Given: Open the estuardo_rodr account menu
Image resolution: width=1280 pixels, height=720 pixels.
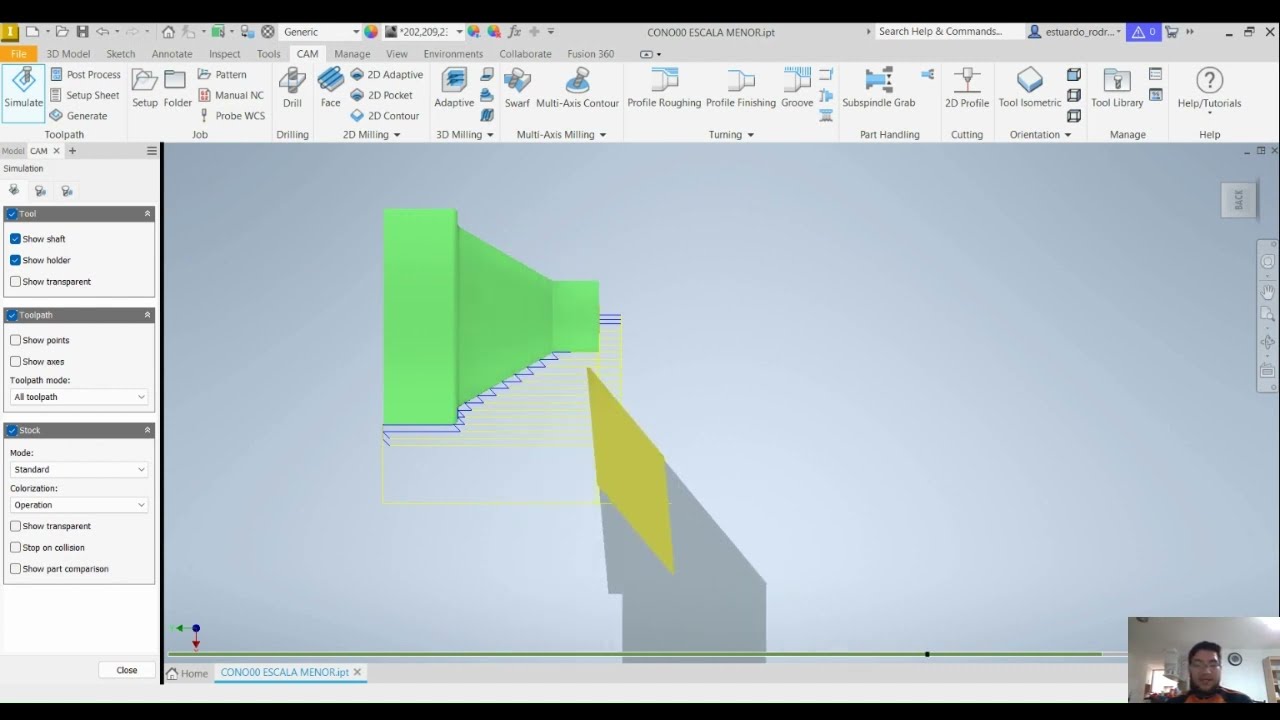Looking at the screenshot, I should [1076, 32].
